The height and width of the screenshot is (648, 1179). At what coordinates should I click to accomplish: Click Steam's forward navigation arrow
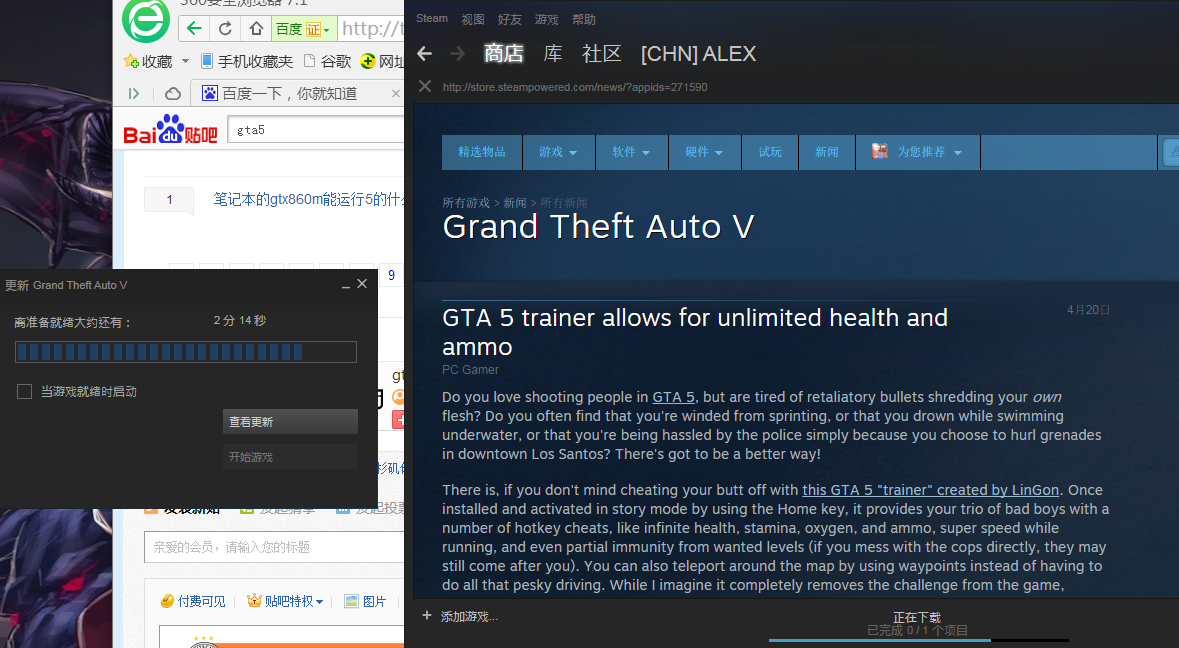click(456, 53)
